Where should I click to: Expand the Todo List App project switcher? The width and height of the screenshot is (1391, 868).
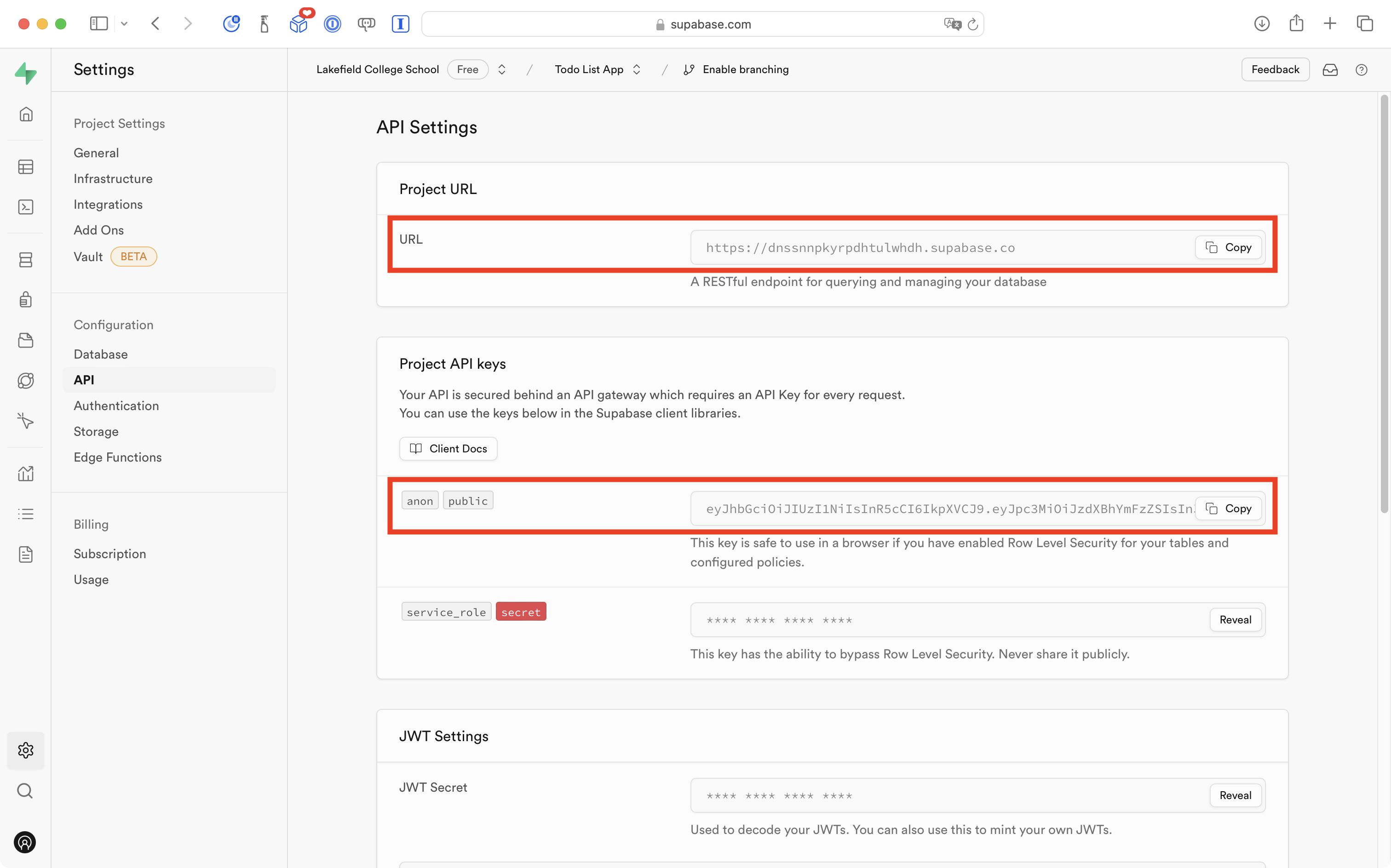(x=636, y=69)
